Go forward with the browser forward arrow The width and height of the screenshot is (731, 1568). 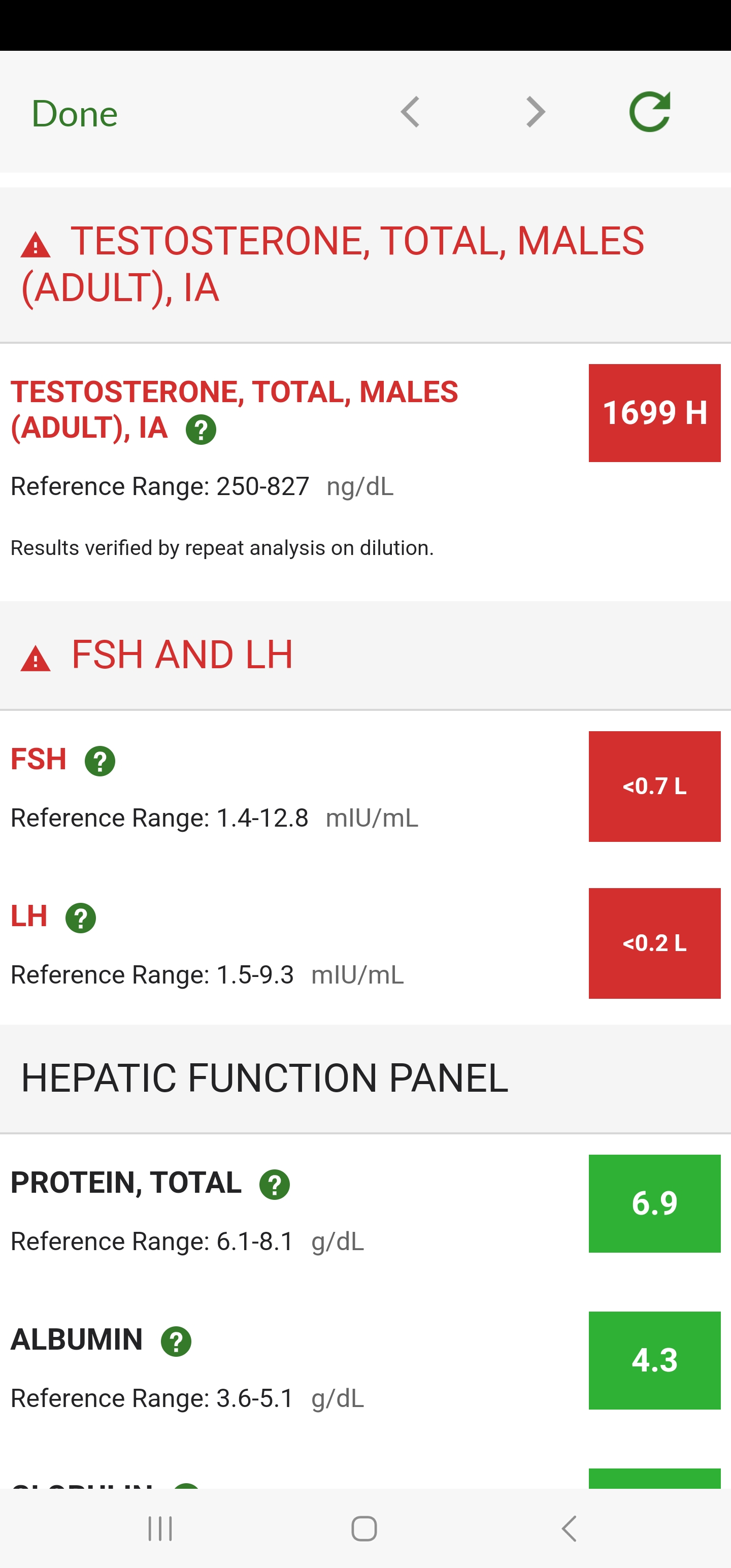tap(535, 112)
